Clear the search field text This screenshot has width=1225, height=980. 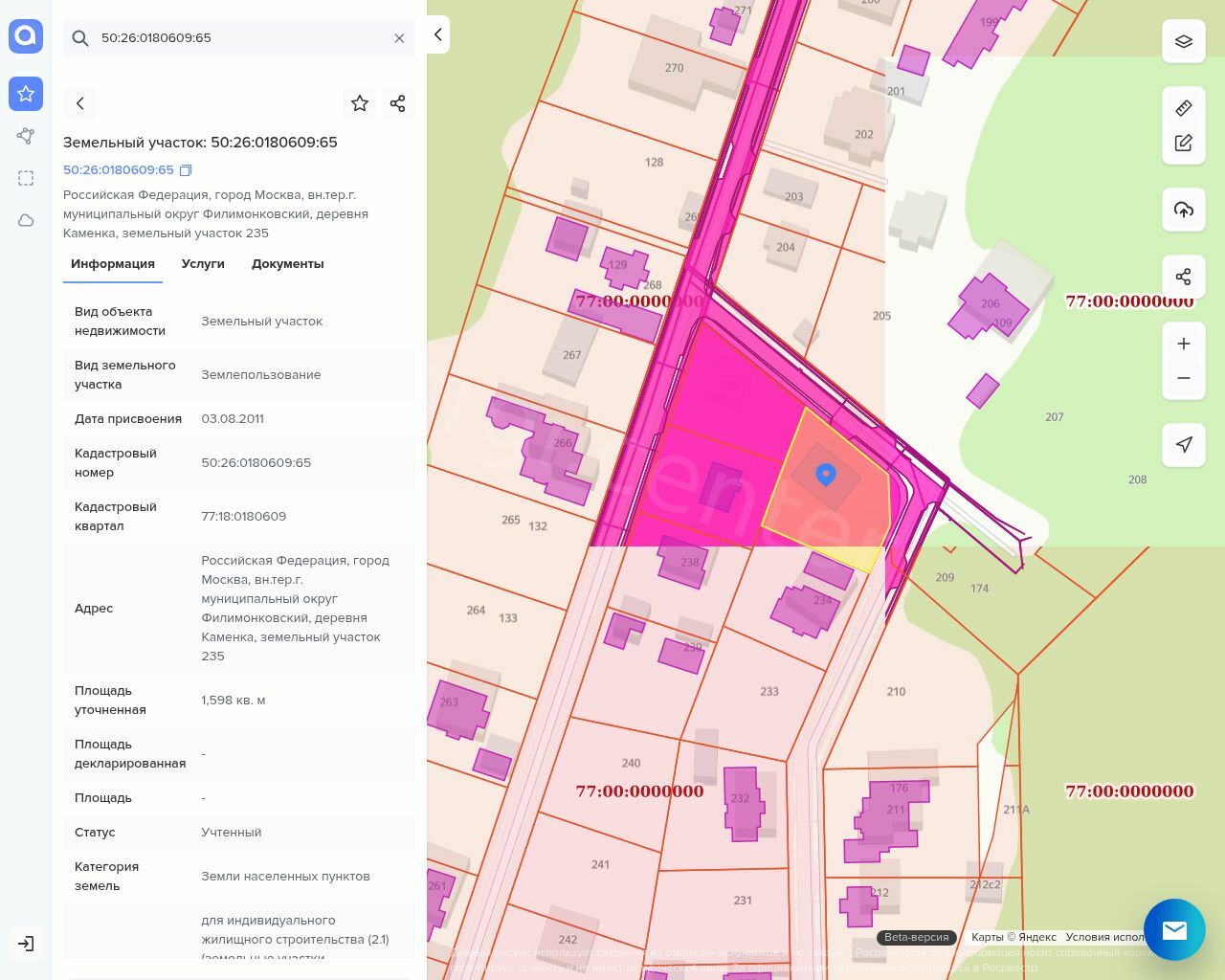point(399,38)
